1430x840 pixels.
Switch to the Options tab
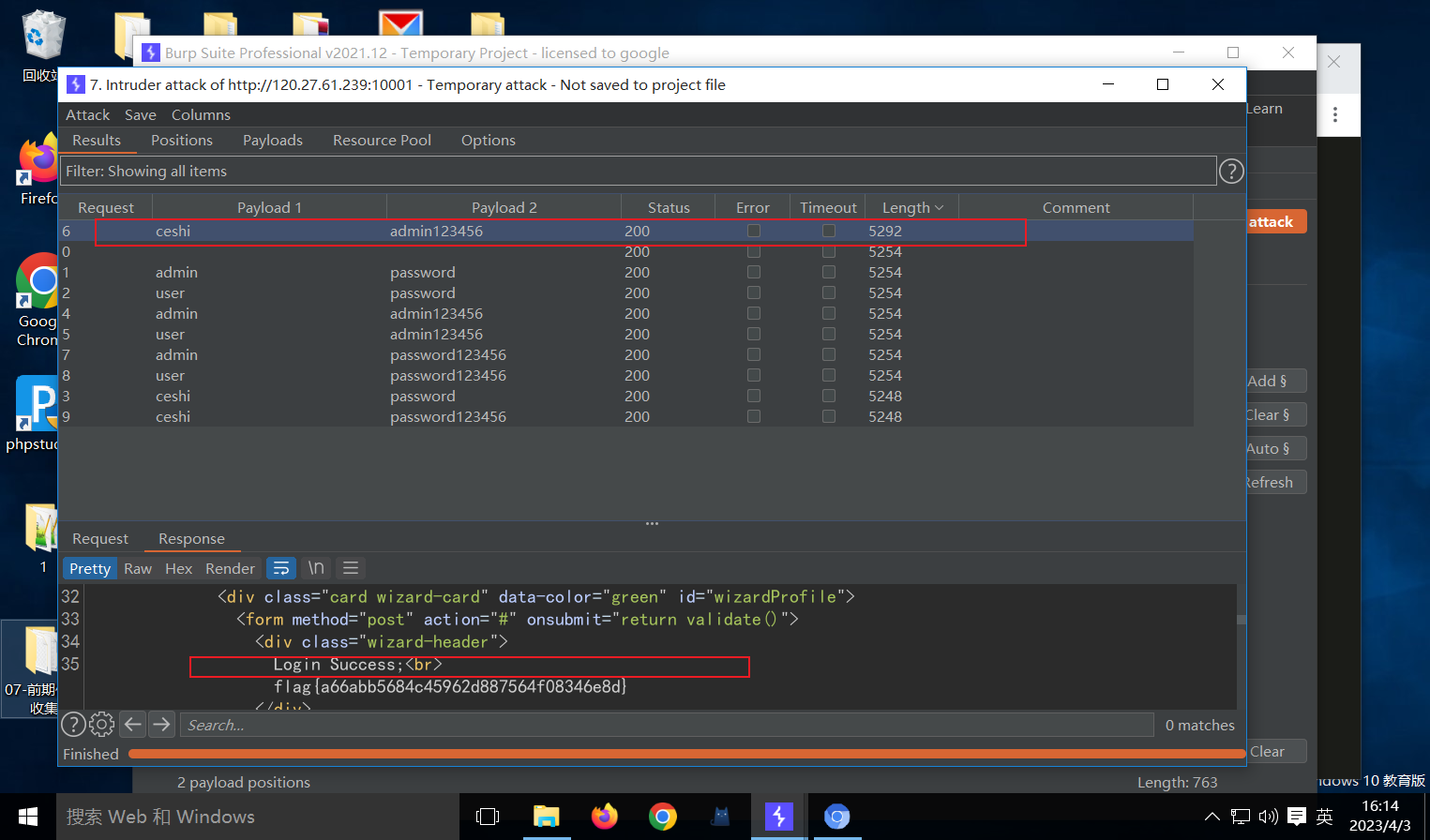[489, 140]
